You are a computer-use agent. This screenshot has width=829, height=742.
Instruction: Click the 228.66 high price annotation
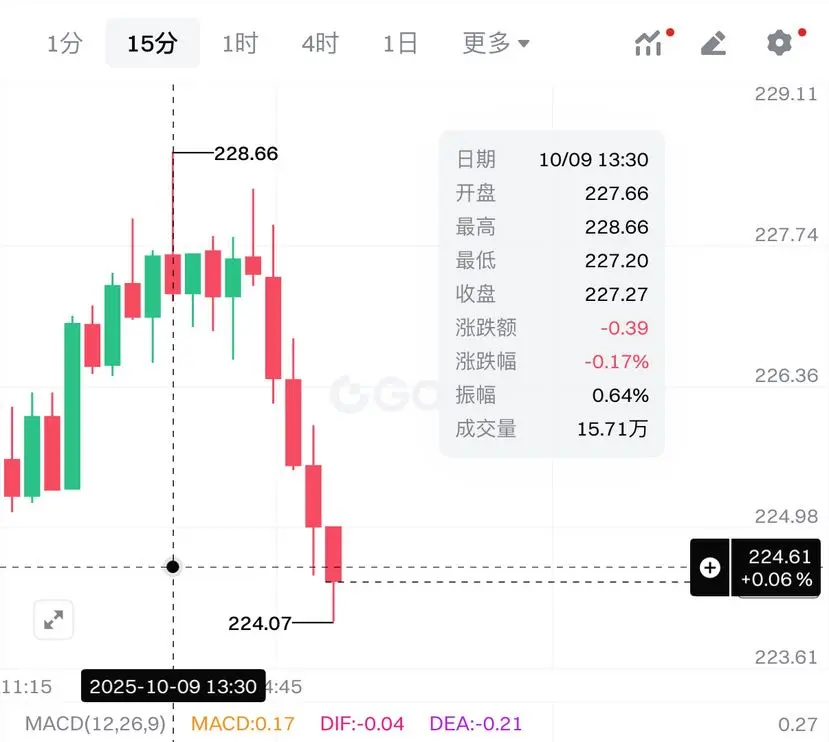click(x=246, y=153)
